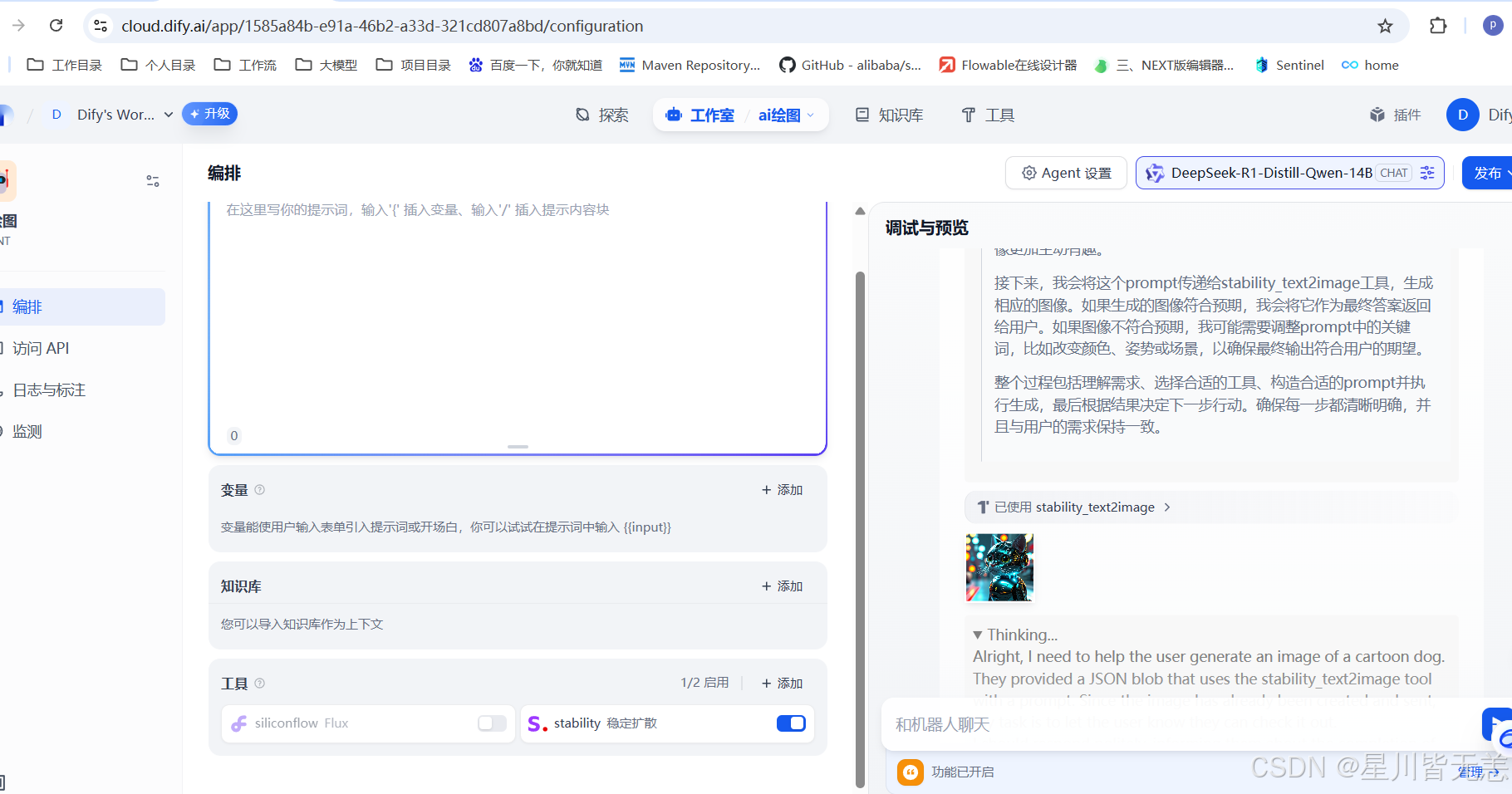1512x794 pixels.
Task: Switch to the 工作室 studio tab
Action: coord(700,115)
